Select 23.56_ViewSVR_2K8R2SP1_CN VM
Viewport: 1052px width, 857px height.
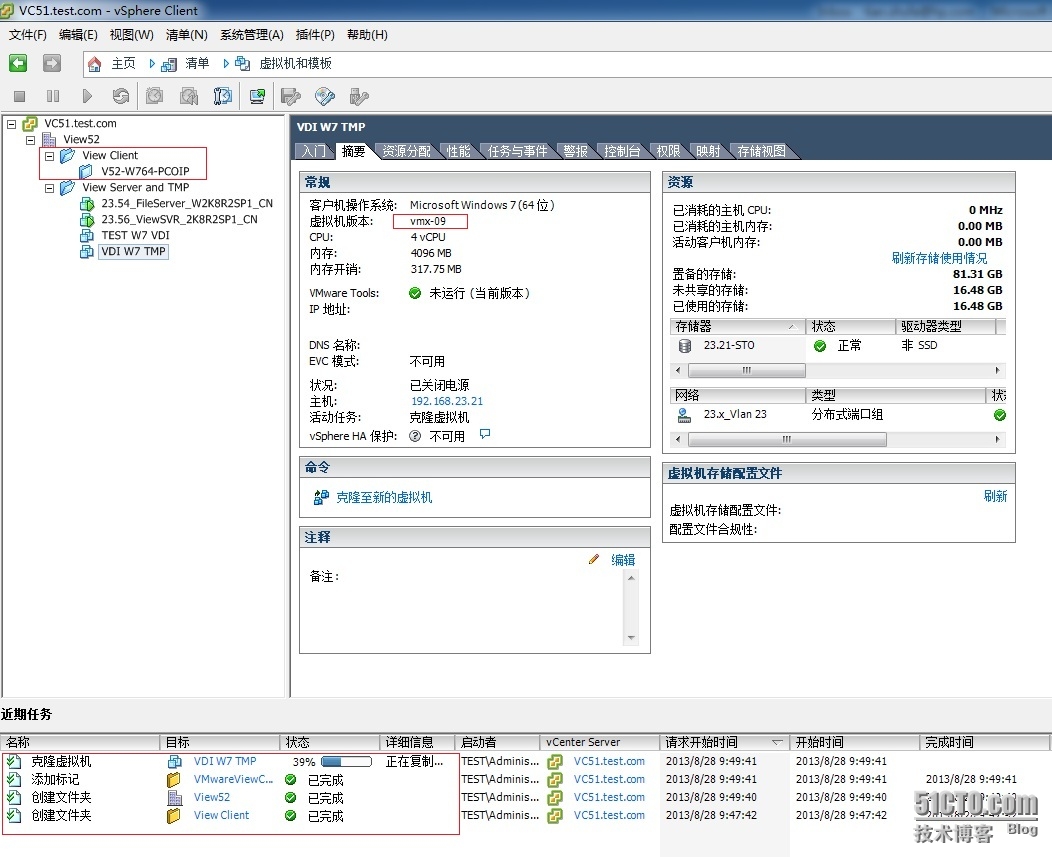pos(179,219)
